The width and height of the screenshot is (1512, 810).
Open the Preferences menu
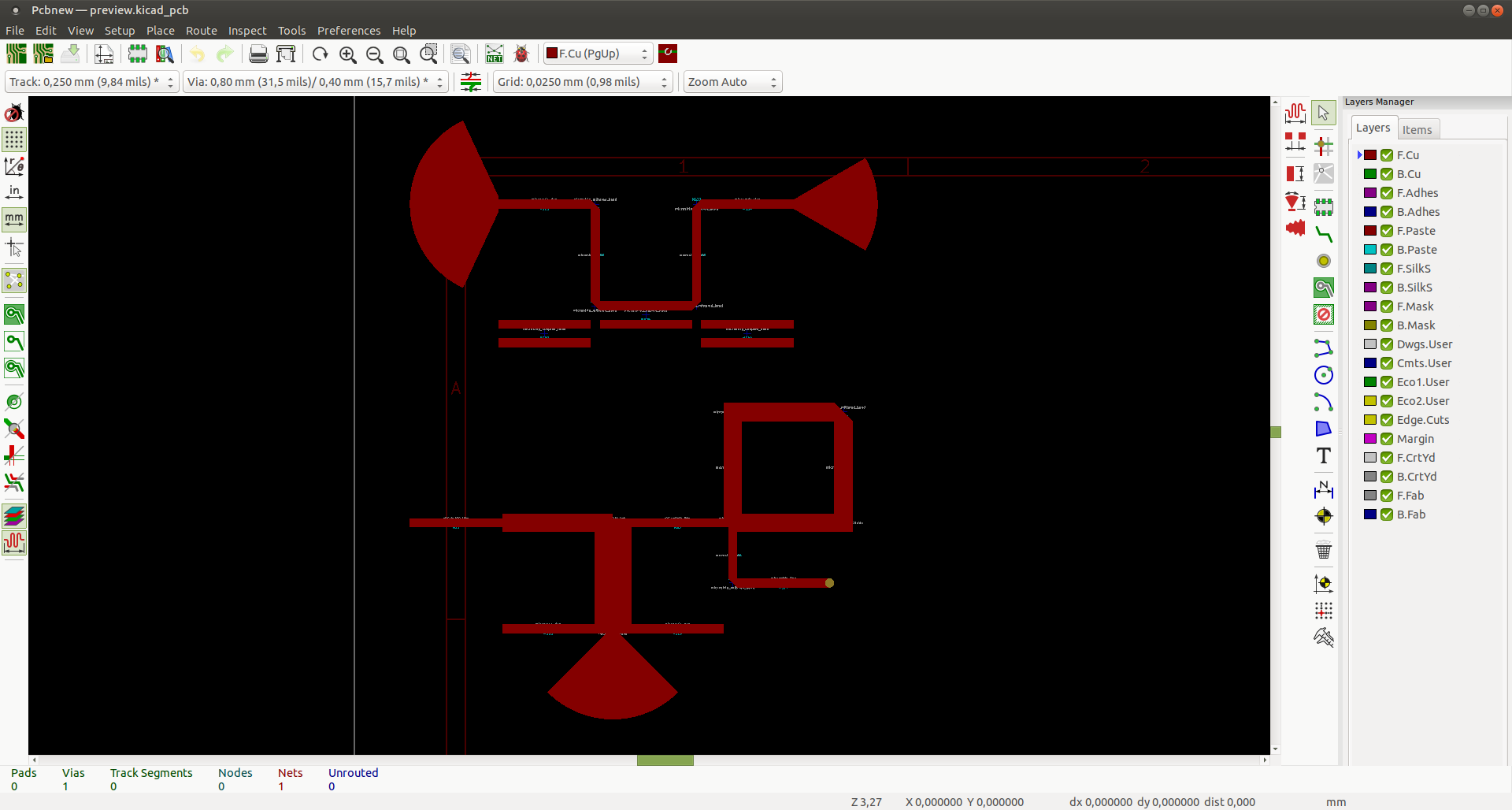click(x=349, y=31)
